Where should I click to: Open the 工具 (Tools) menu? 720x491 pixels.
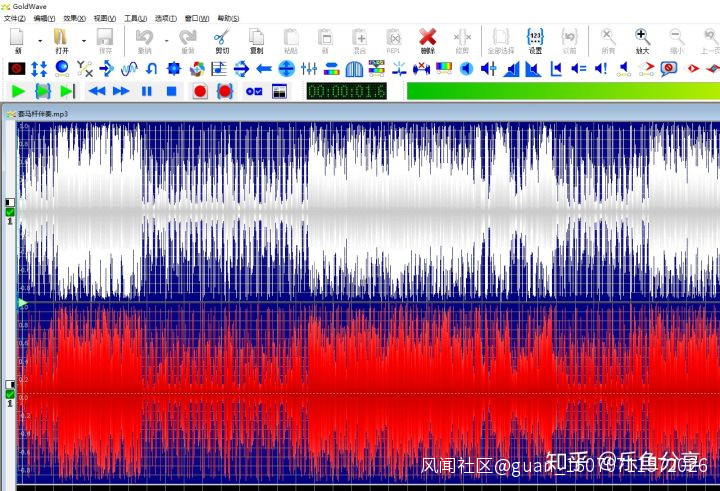point(136,18)
